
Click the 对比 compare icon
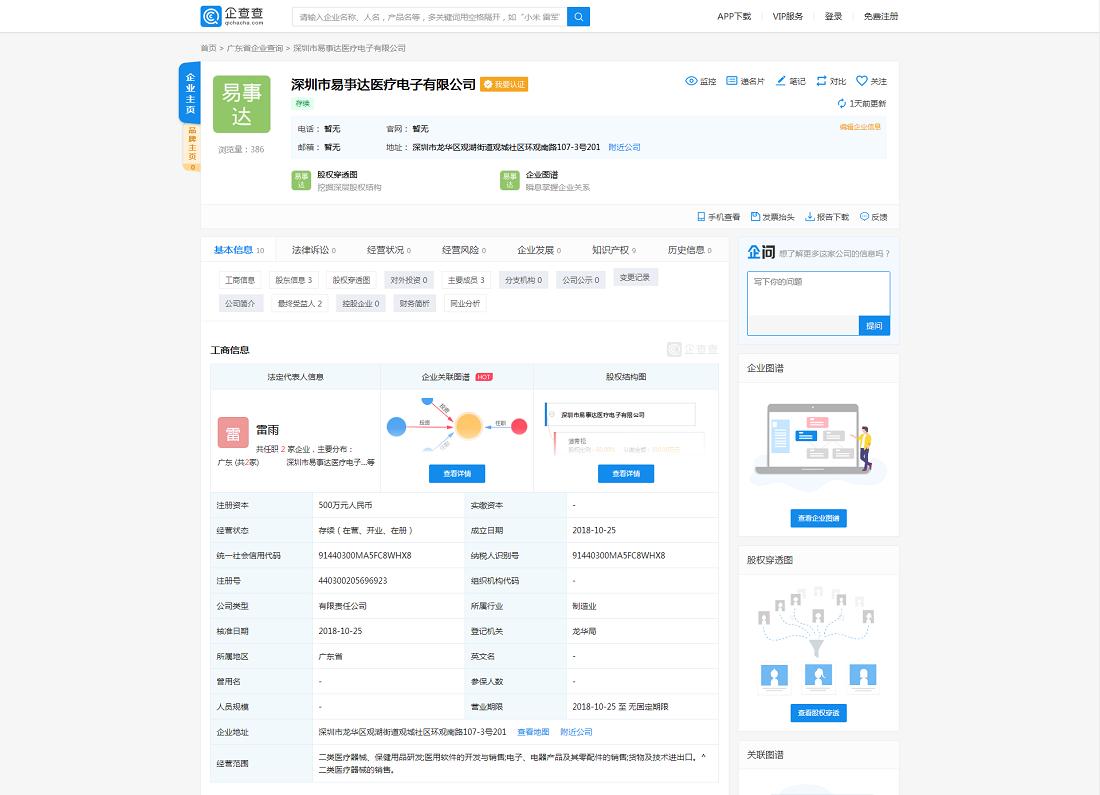[x=822, y=80]
